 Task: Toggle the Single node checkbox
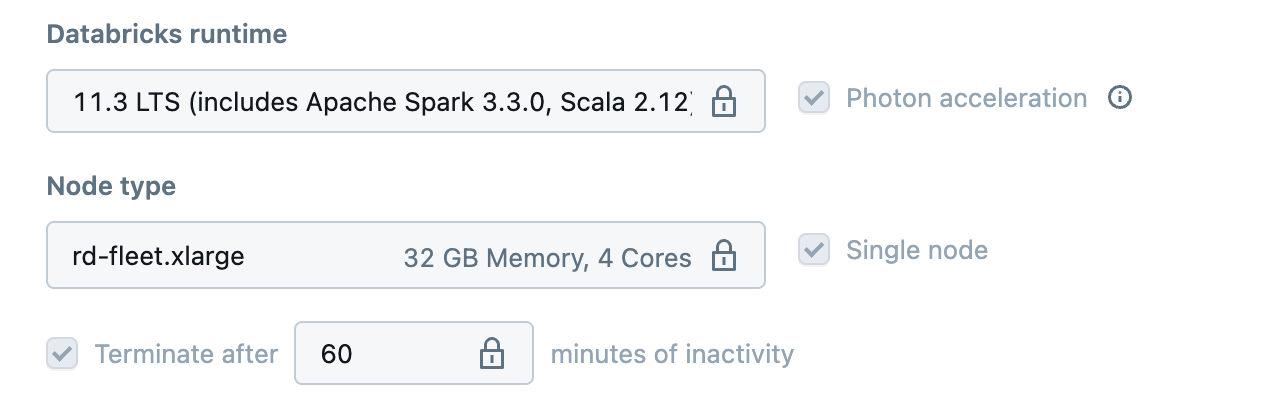[814, 250]
